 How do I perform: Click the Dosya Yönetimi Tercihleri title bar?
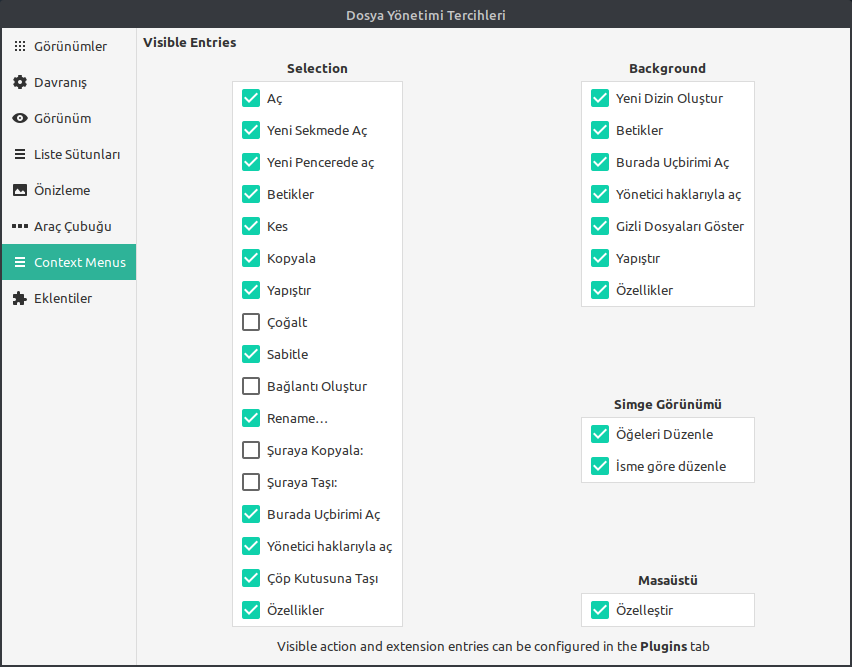(426, 15)
